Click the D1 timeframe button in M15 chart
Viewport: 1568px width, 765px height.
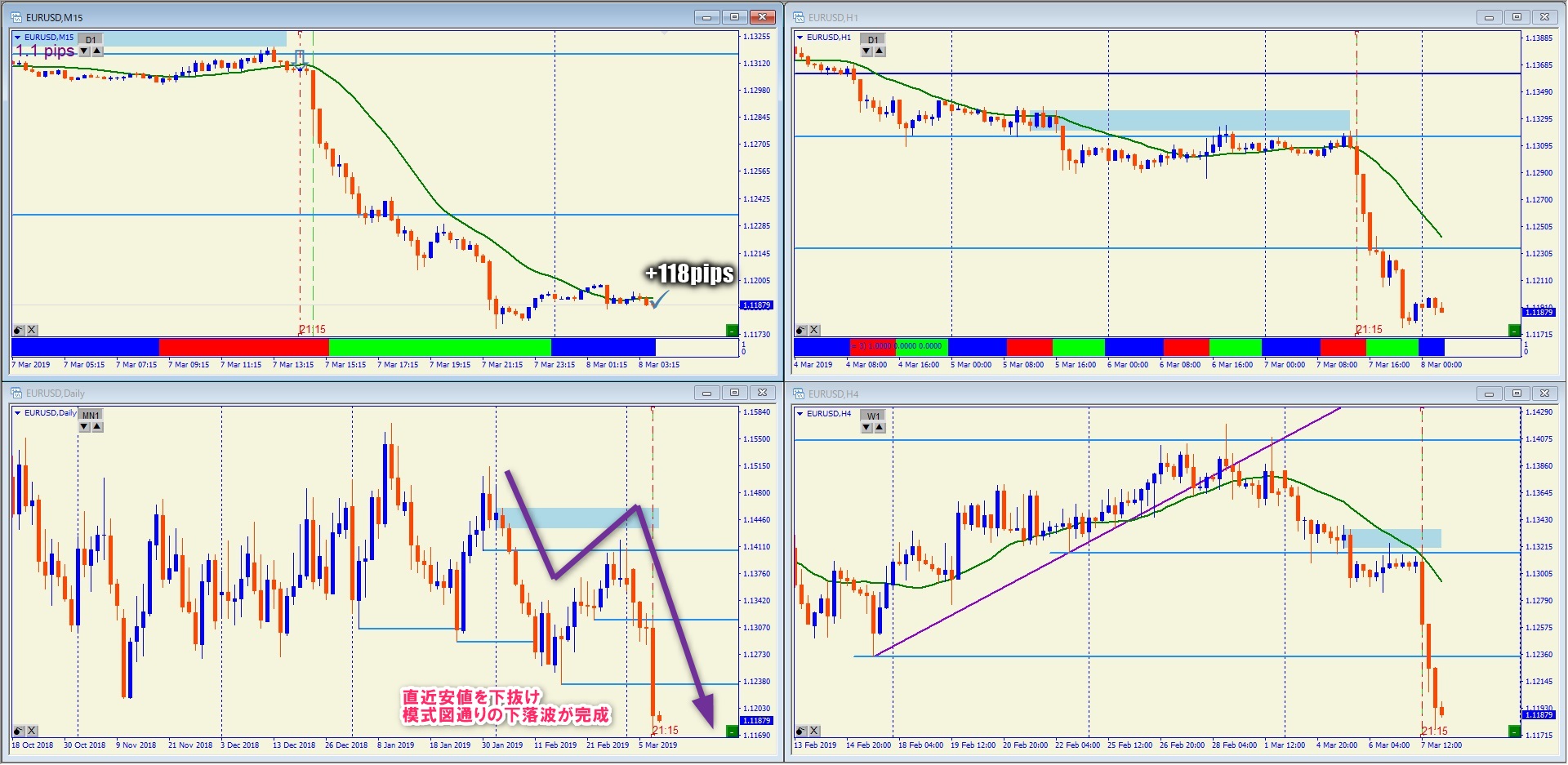(91, 39)
